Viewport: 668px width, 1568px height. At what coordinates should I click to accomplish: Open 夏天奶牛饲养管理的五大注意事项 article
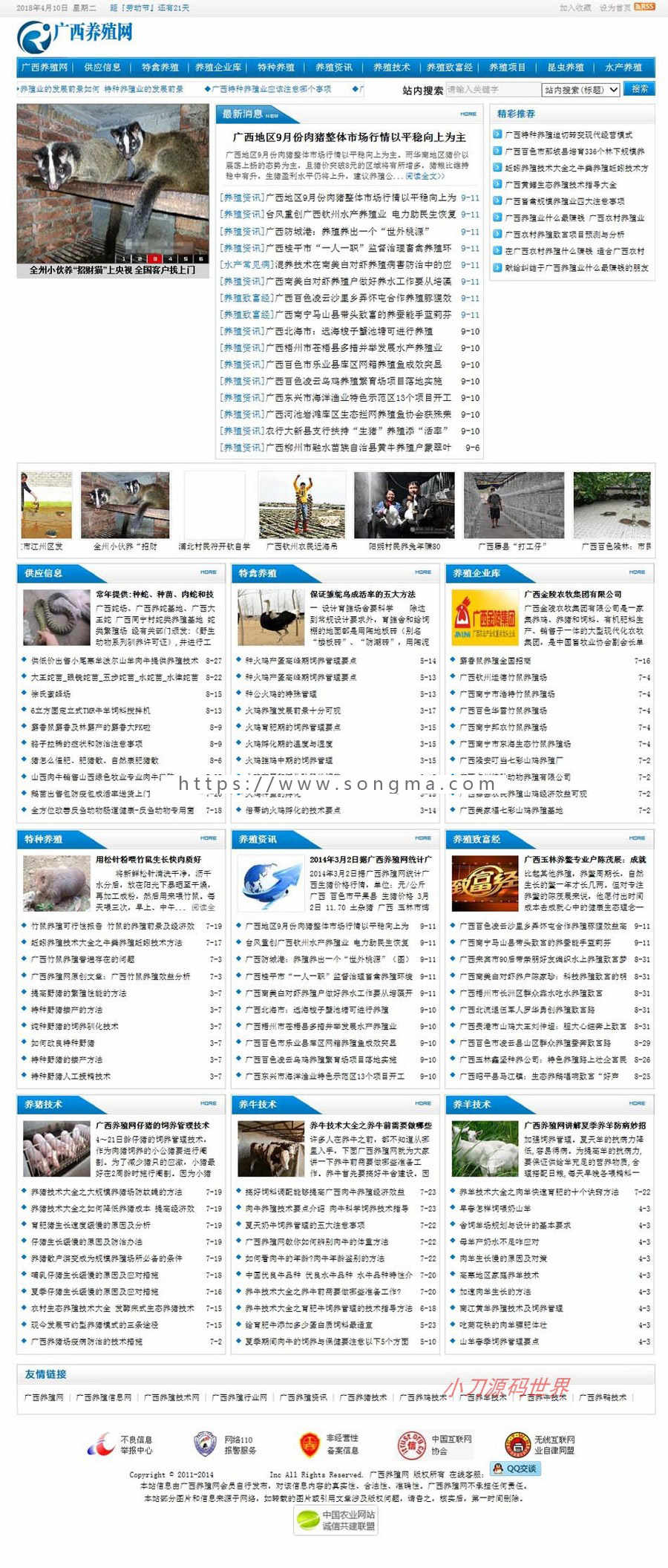click(x=305, y=1226)
